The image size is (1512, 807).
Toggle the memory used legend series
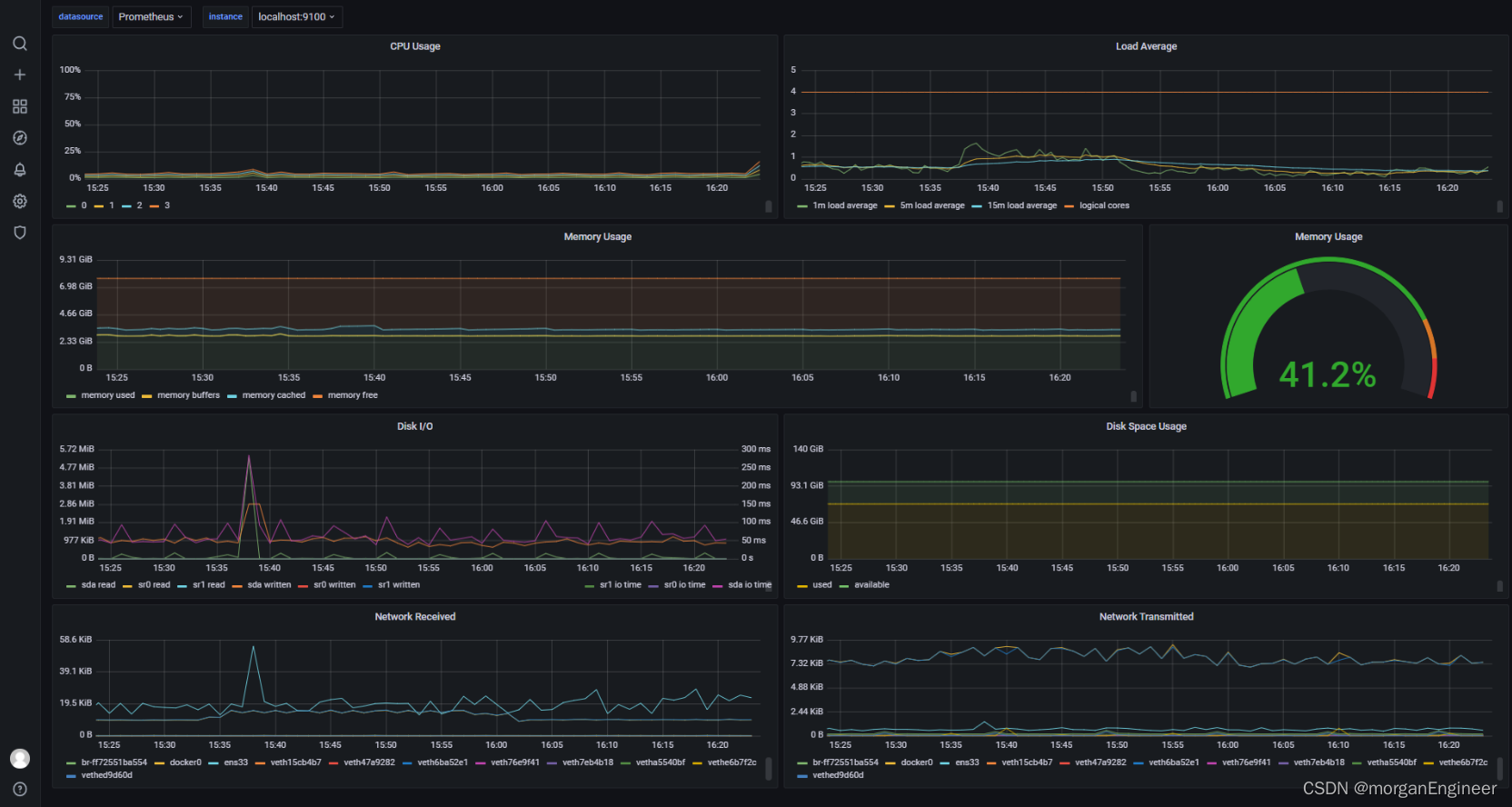[108, 395]
